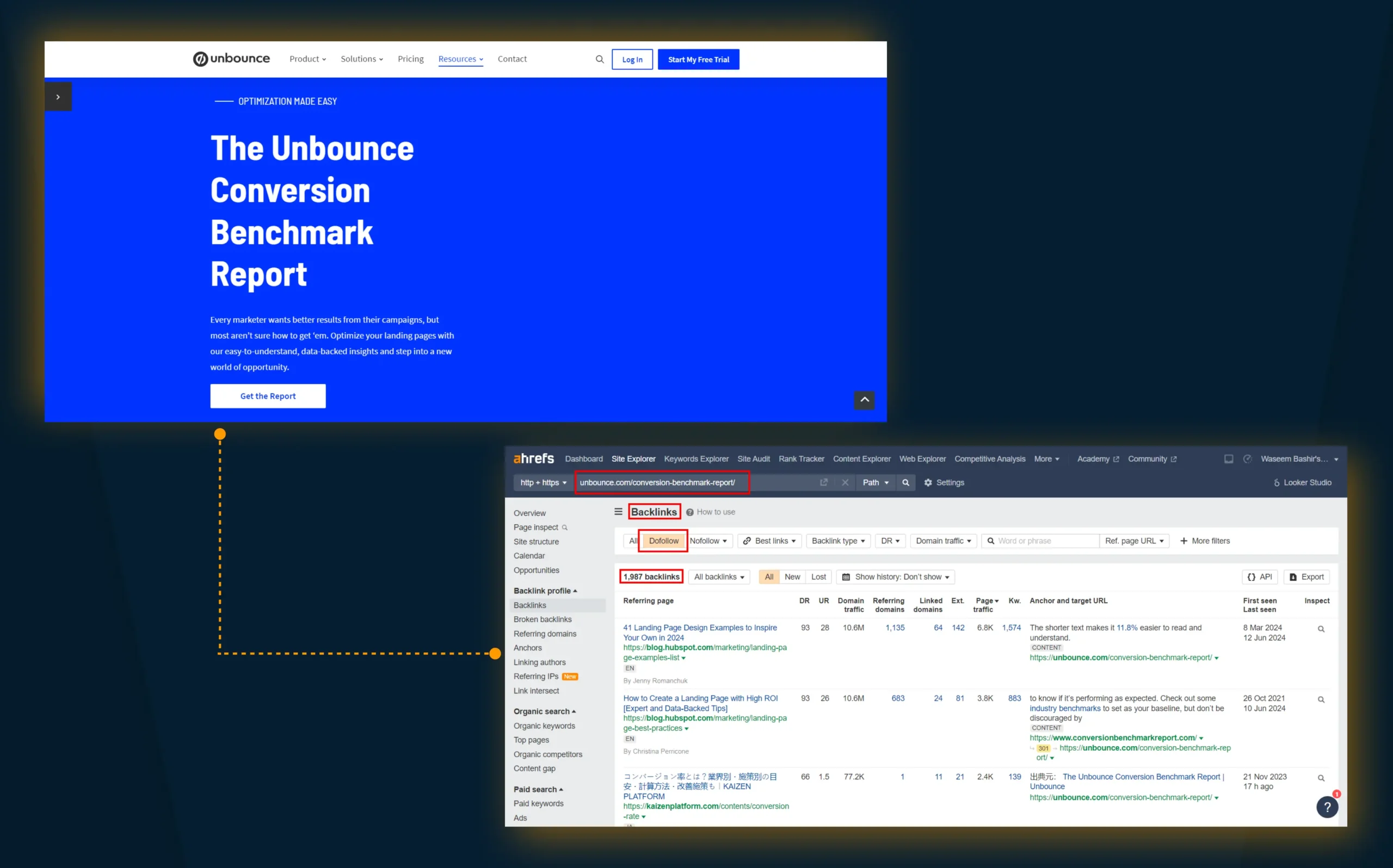Click the Word or phrase search field

[x=1039, y=540]
